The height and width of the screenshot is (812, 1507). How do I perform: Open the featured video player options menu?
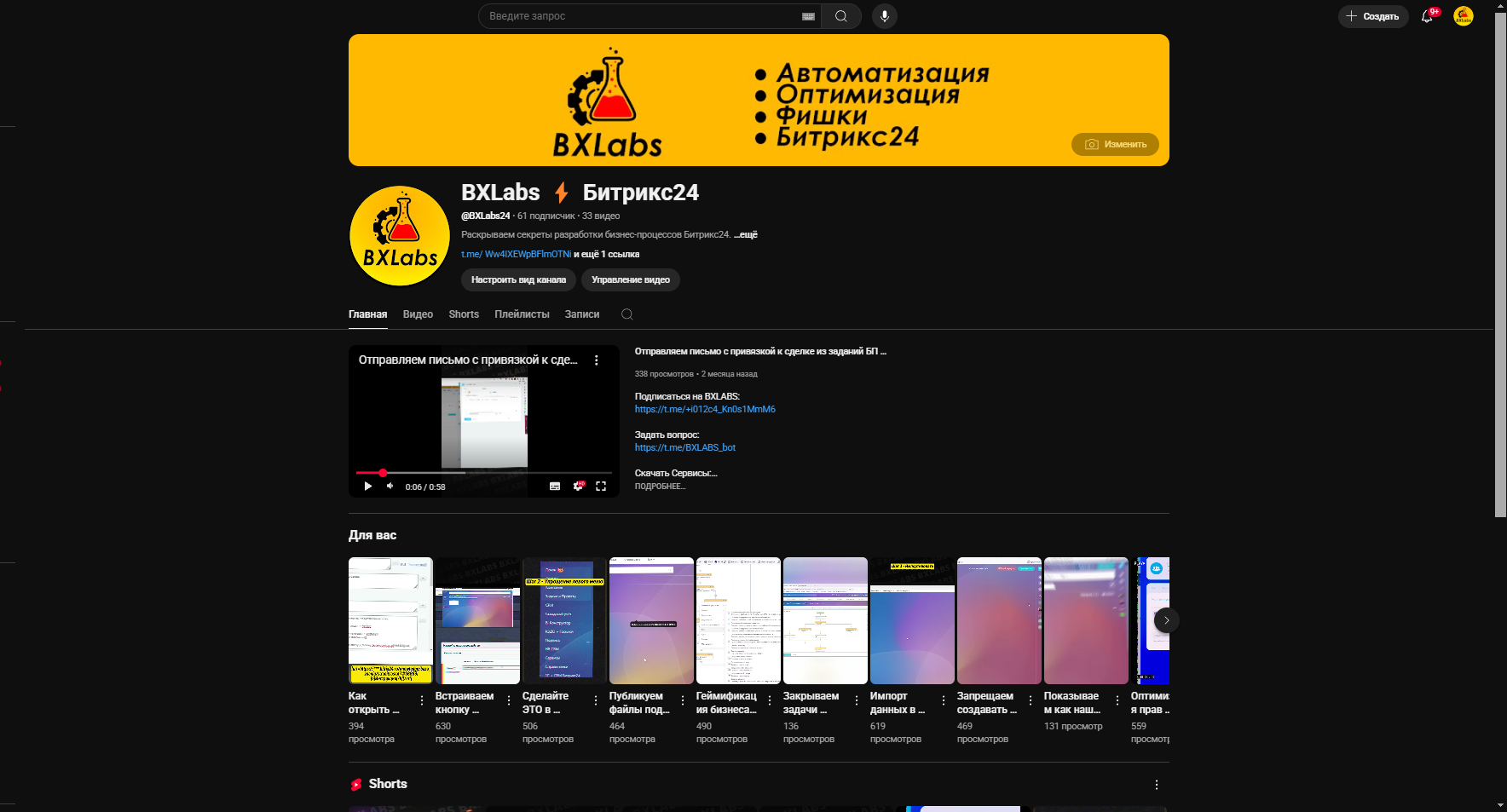(597, 360)
